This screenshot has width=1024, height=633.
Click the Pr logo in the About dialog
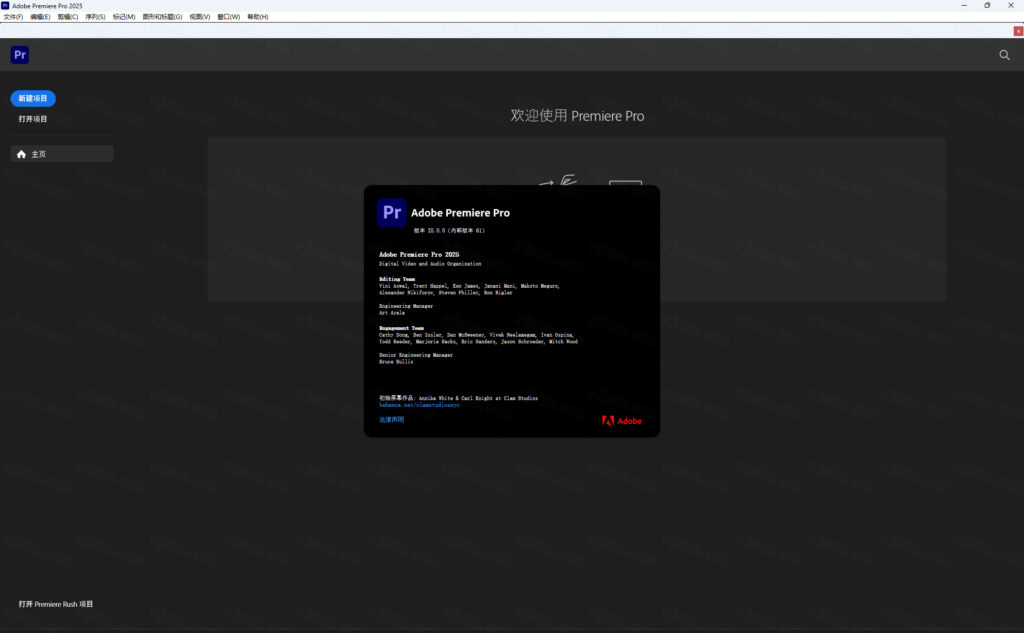[x=392, y=212]
